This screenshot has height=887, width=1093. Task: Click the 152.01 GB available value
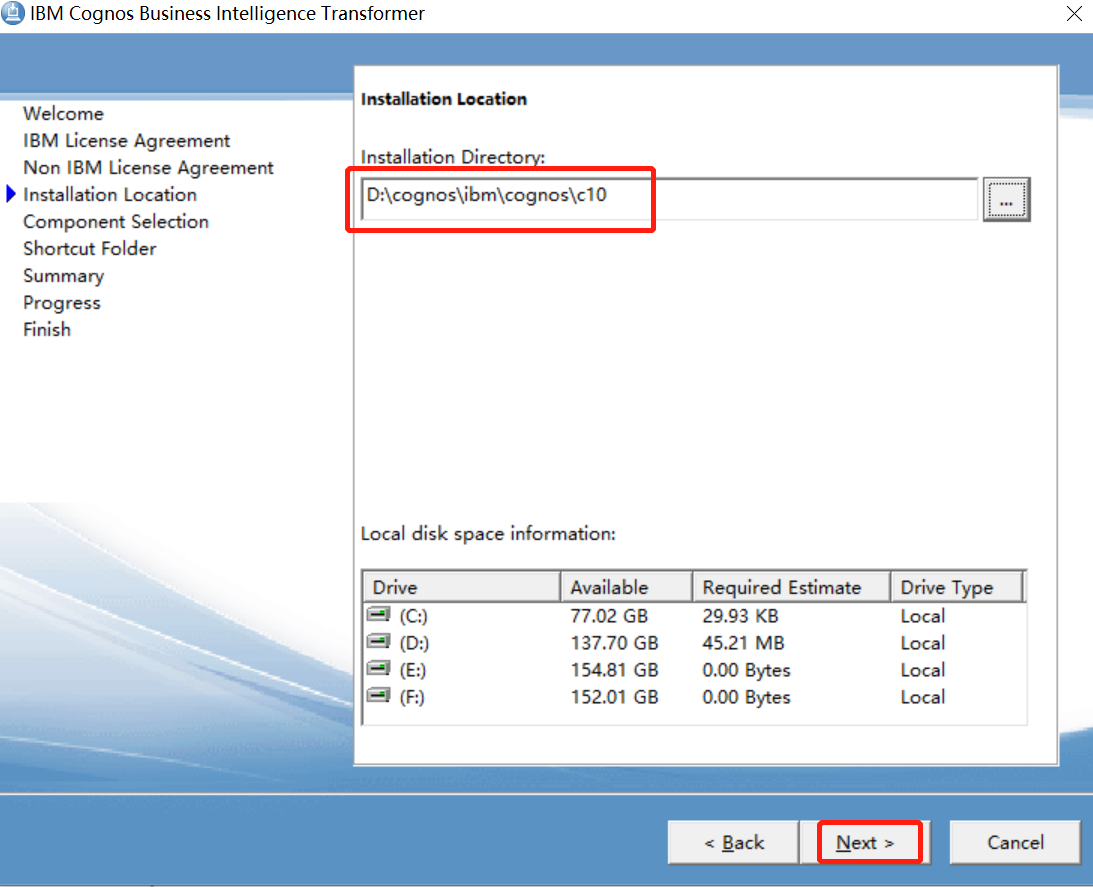click(614, 697)
